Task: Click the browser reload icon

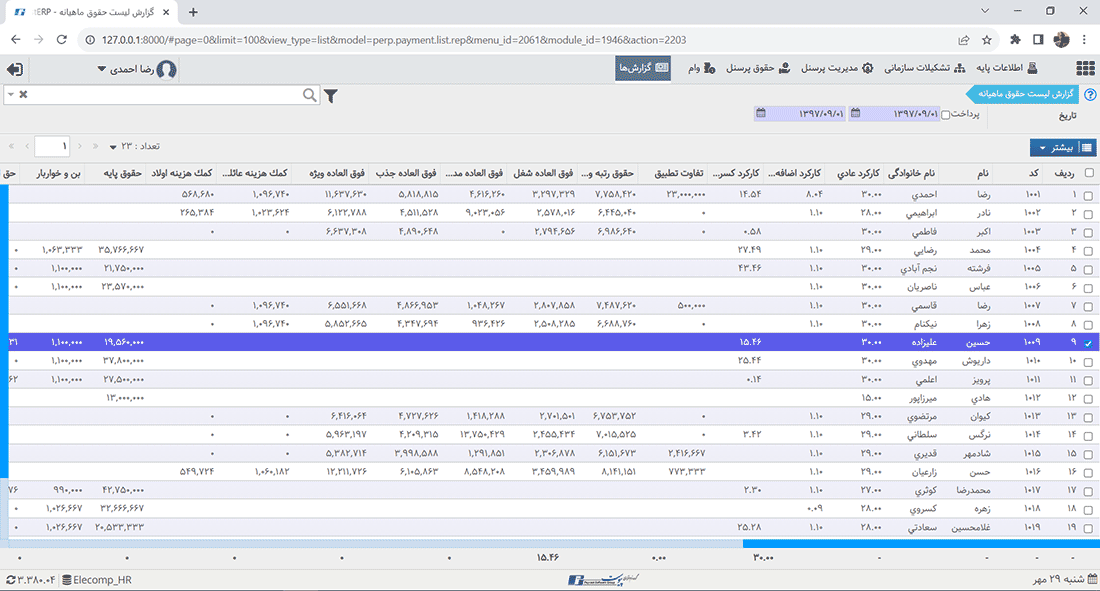Action: pyautogui.click(x=62, y=40)
